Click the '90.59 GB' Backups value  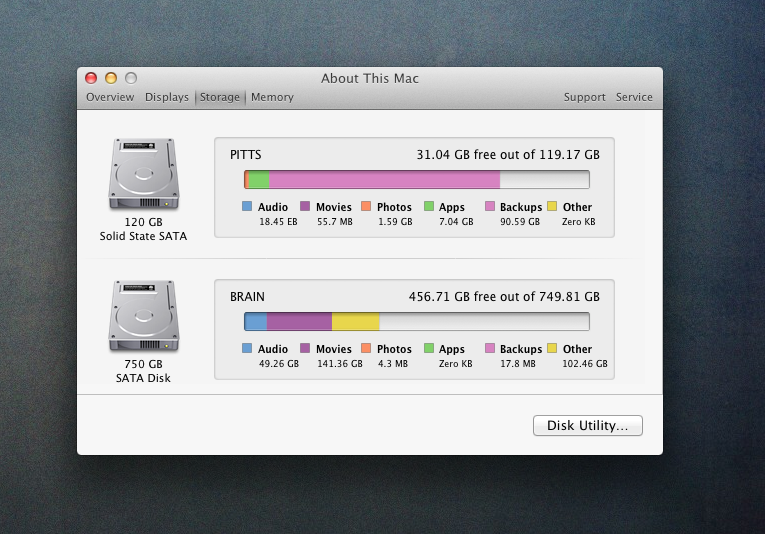pyautogui.click(x=520, y=222)
